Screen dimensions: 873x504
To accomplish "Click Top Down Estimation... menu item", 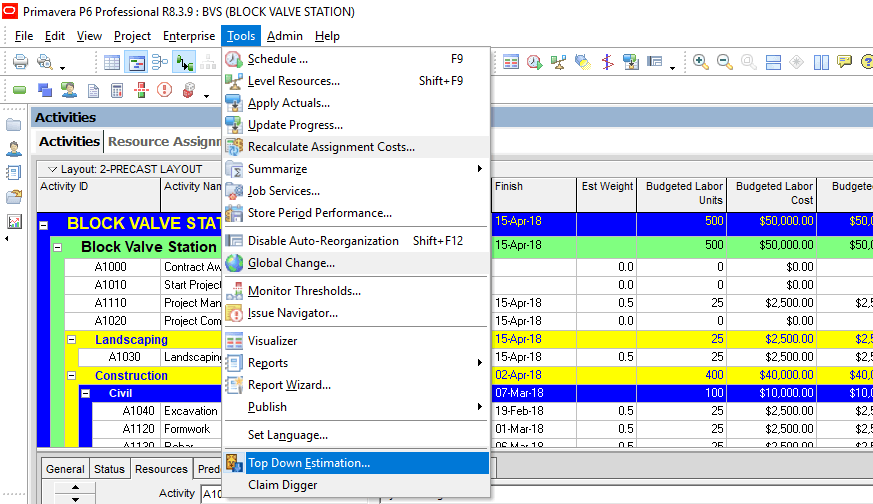I will pyautogui.click(x=356, y=463).
